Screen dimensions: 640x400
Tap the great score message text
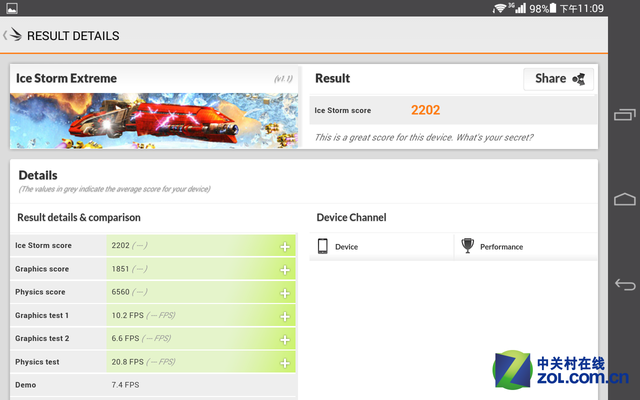pyautogui.click(x=423, y=137)
